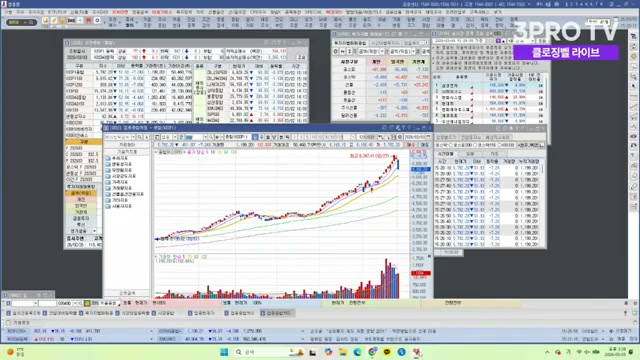Open the KOSPI200 ticker row dropdown at bottom
The width and height of the screenshot is (640, 360).
(151, 331)
